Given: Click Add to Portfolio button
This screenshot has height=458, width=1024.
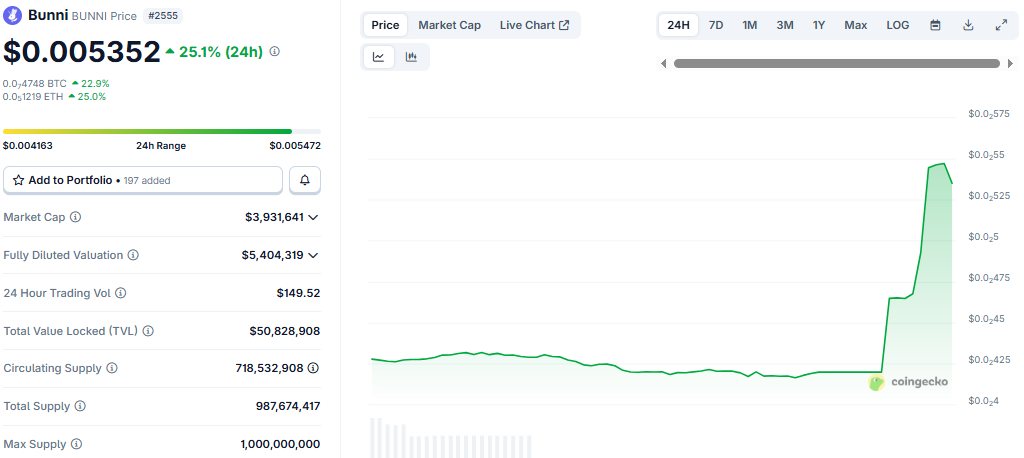Looking at the screenshot, I should [x=143, y=180].
